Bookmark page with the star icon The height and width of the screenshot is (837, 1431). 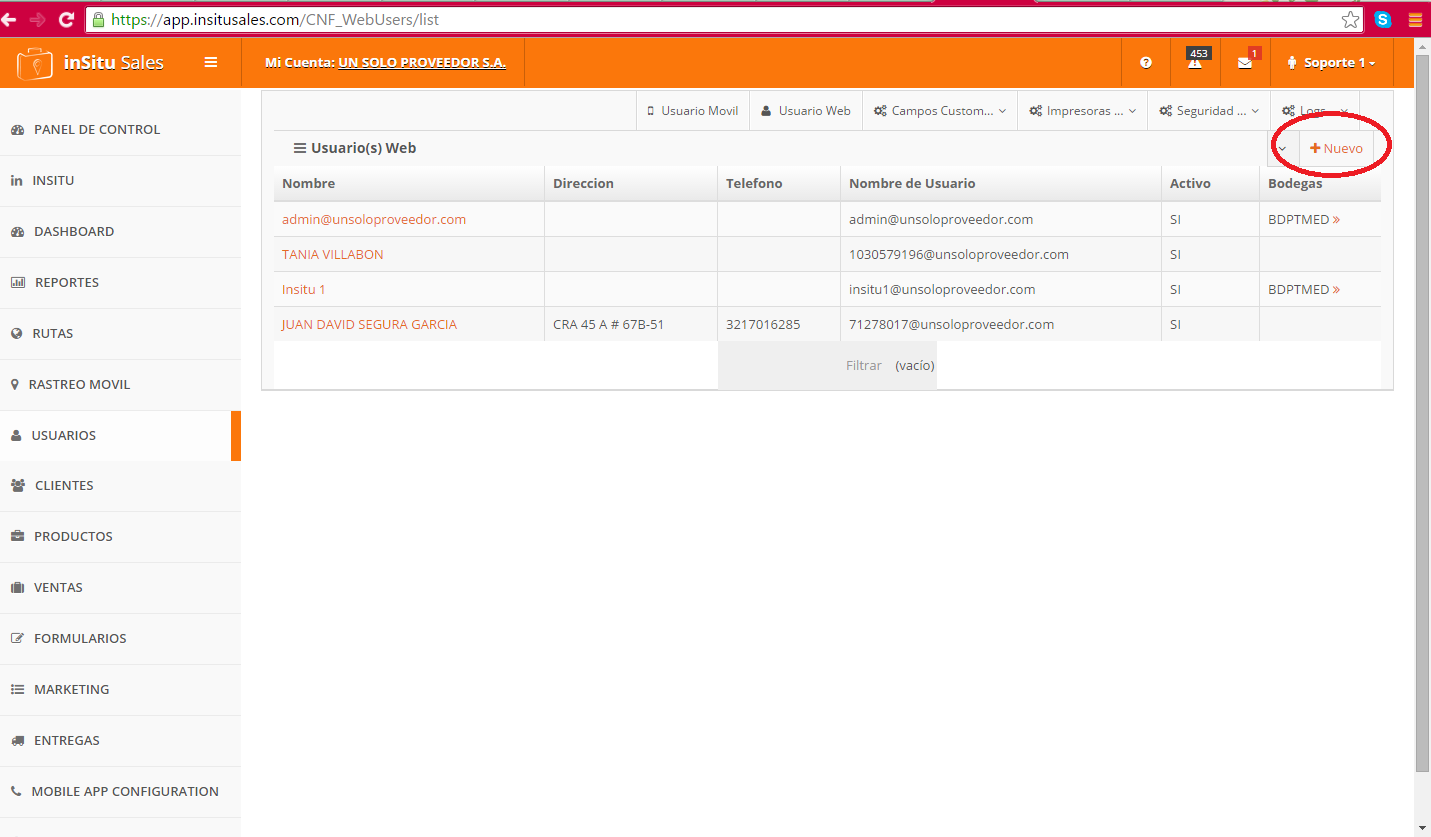[x=1350, y=19]
